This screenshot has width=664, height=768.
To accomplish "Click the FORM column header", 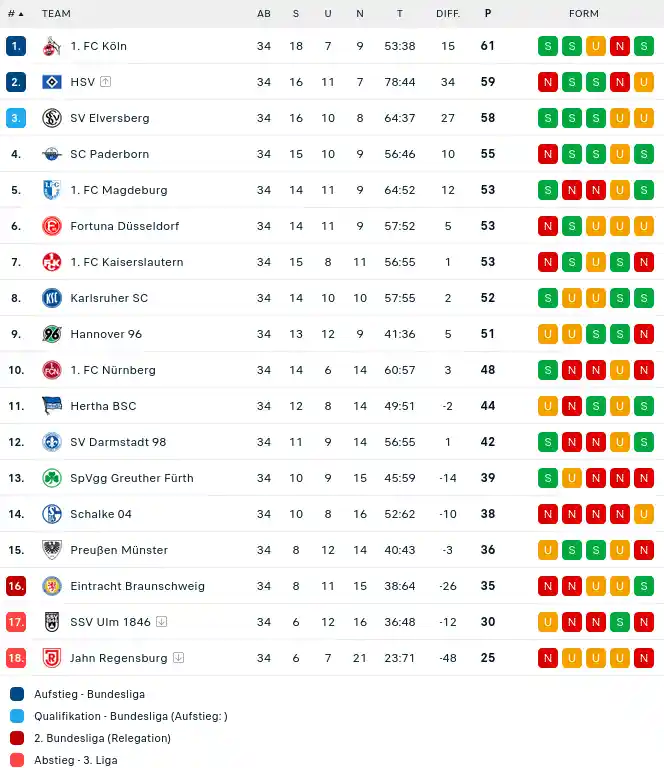I will pos(584,14).
